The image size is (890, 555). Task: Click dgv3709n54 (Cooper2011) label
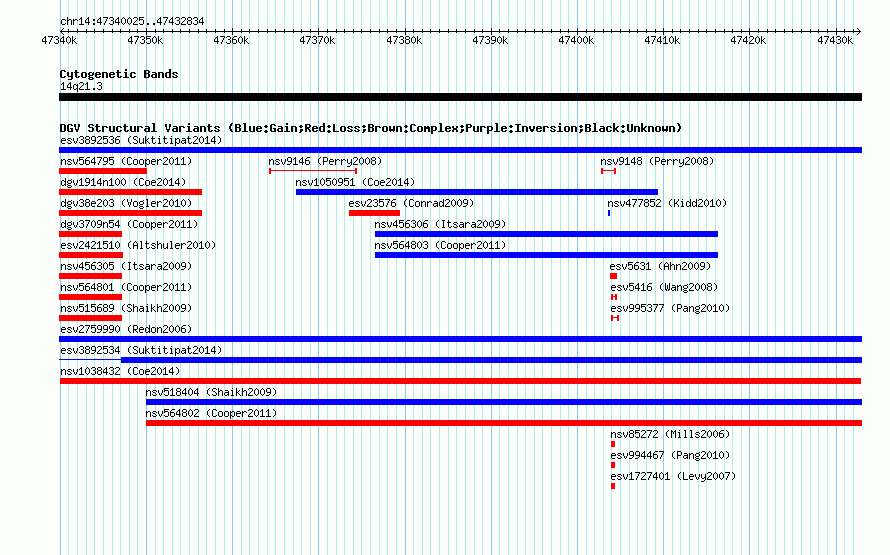coord(129,224)
